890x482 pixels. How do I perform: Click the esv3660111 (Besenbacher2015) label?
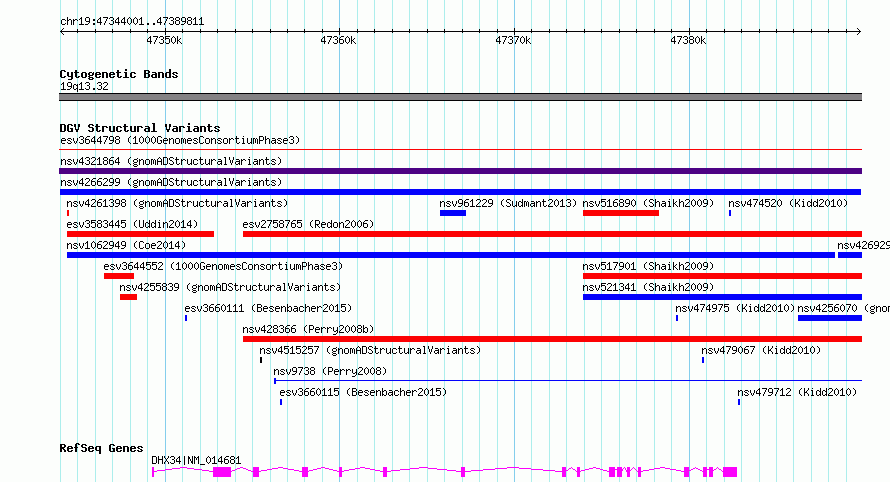[268, 308]
